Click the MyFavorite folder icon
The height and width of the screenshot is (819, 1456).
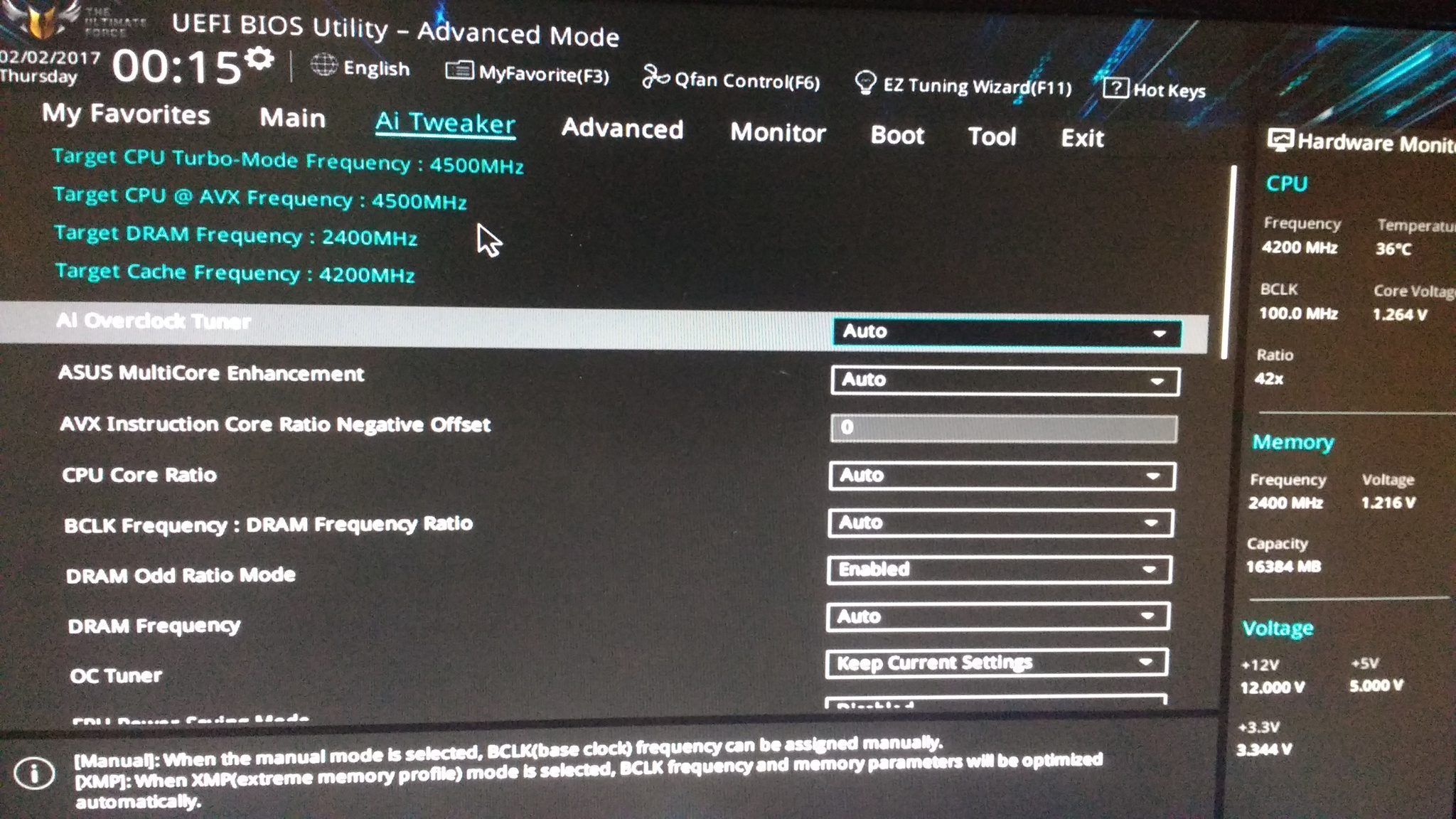459,70
